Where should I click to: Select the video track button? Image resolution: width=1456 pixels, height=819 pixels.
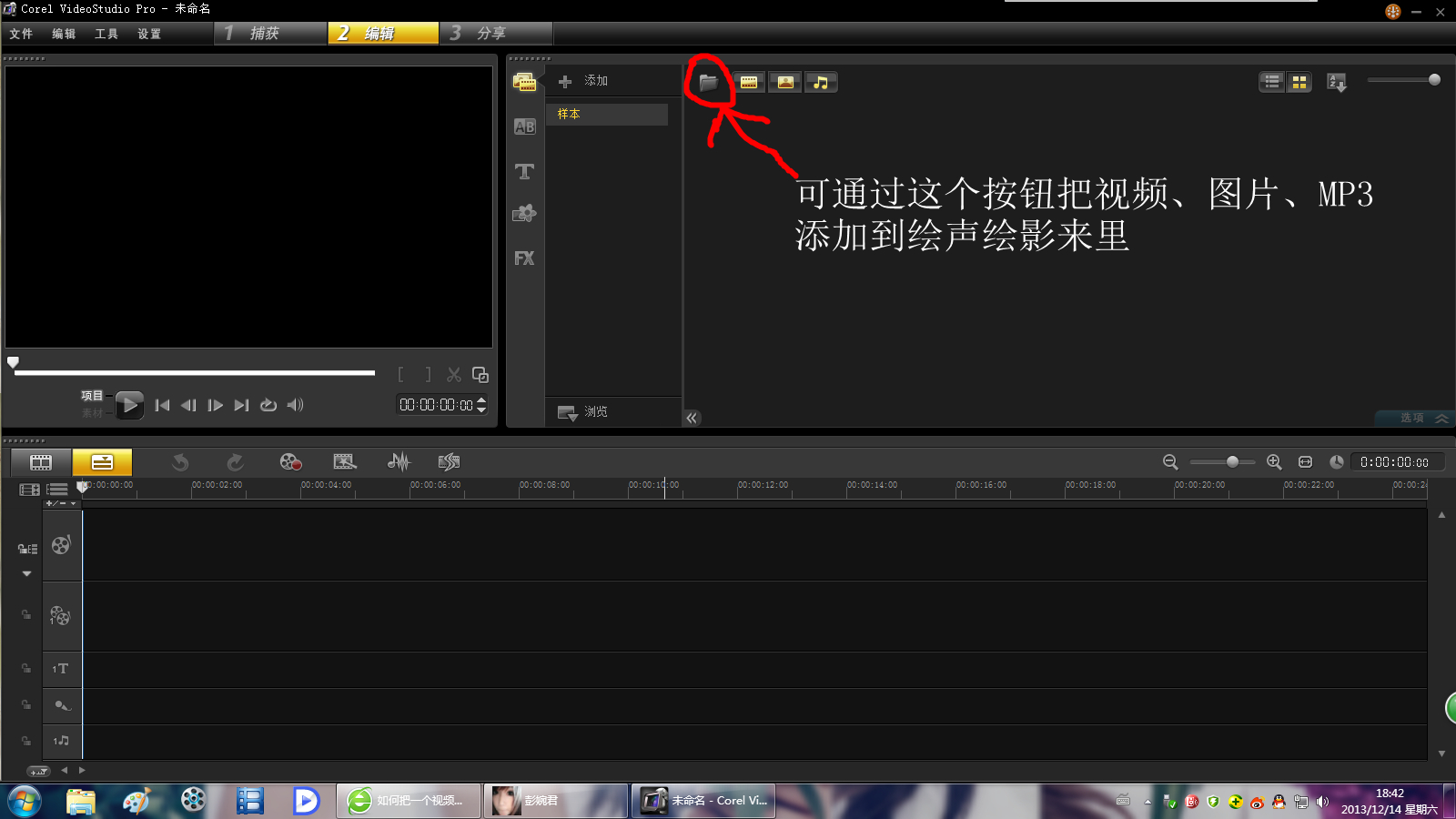(61, 545)
